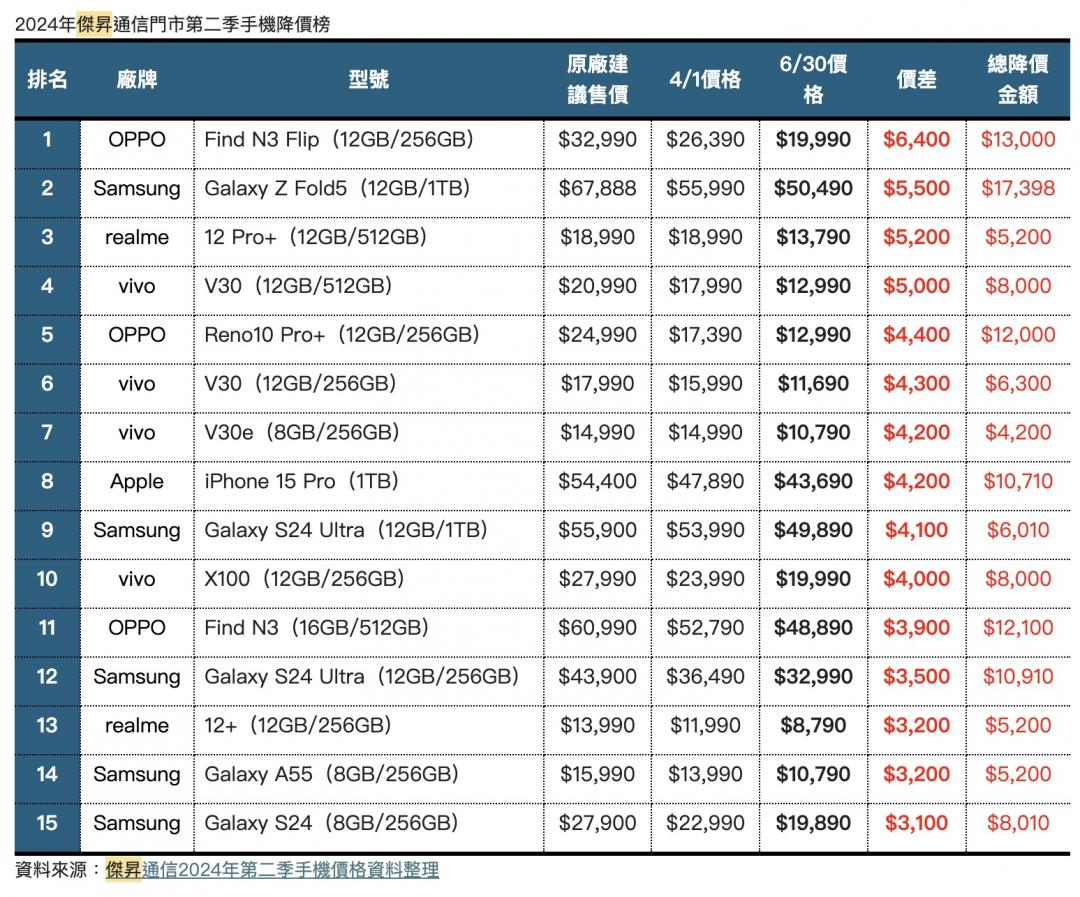Click the iPhone 15 Pro (1TB) model cell
Image resolution: width=1080 pixels, height=897 pixels.
point(301,481)
